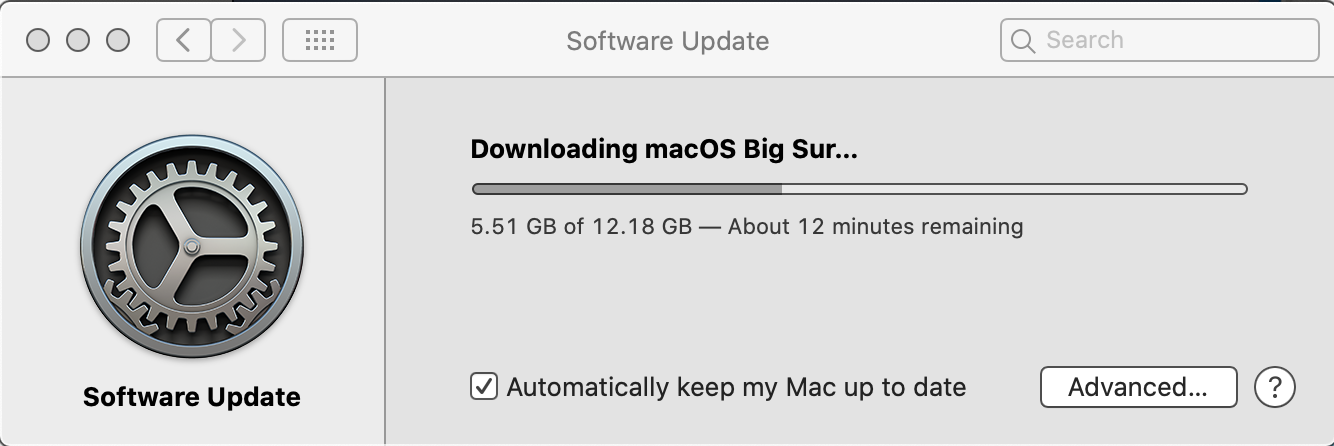The height and width of the screenshot is (446, 1334).
Task: Uncheck Automatically keep my Mac up to date
Action: pos(484,386)
